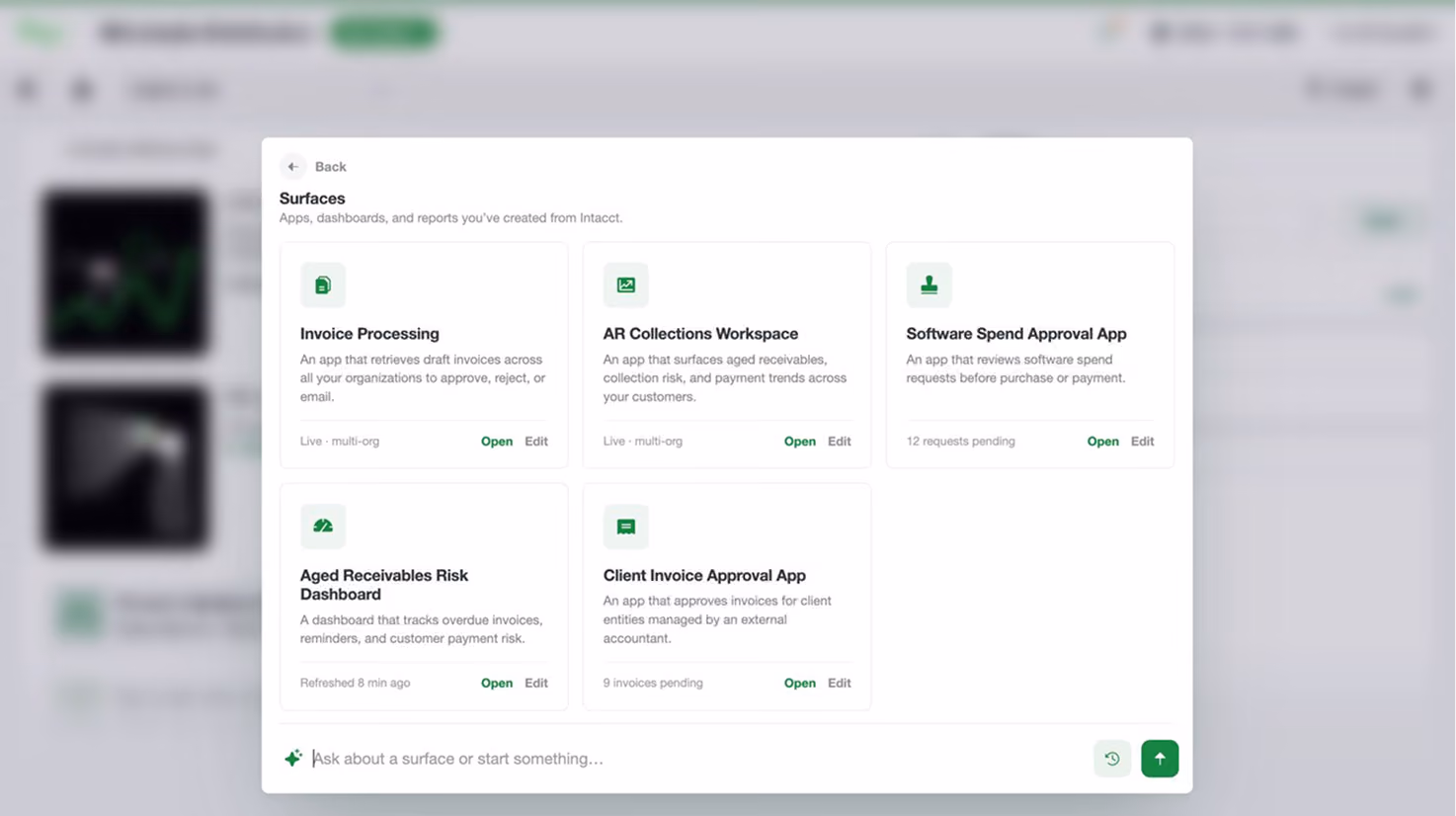Edit Aged Receivables Risk Dashboard
Image resolution: width=1456 pixels, height=816 pixels.
tap(536, 683)
